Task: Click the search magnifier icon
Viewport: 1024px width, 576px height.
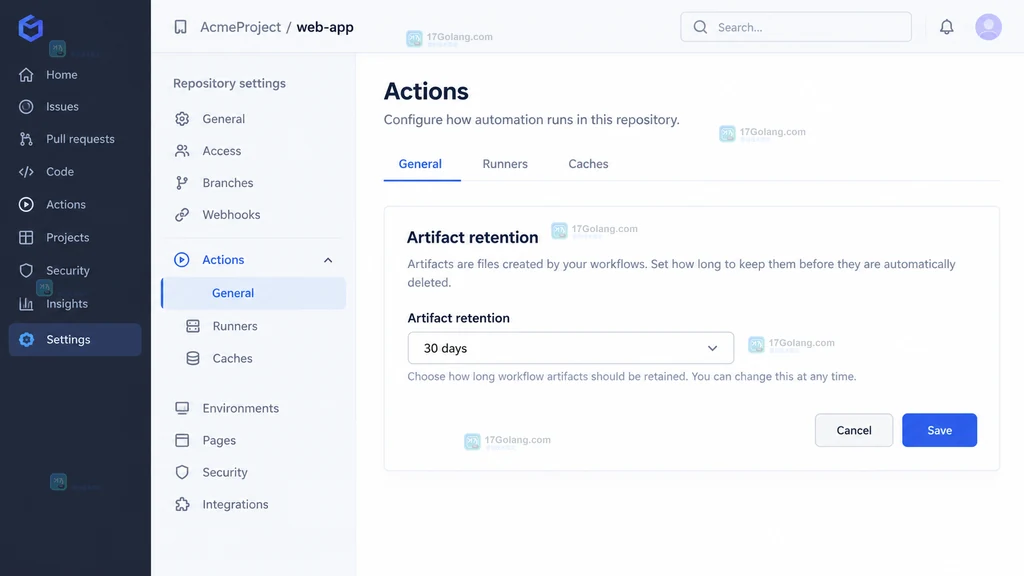Action: [x=700, y=27]
